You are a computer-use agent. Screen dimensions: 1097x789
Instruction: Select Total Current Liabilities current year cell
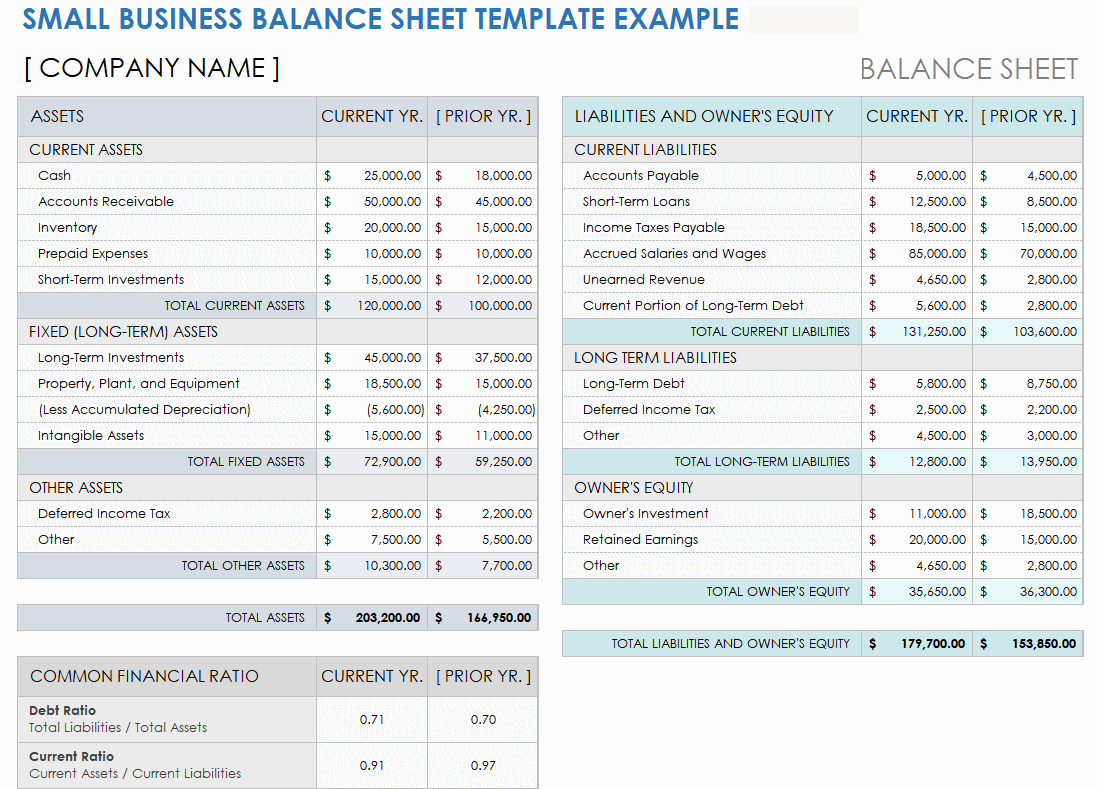(917, 332)
